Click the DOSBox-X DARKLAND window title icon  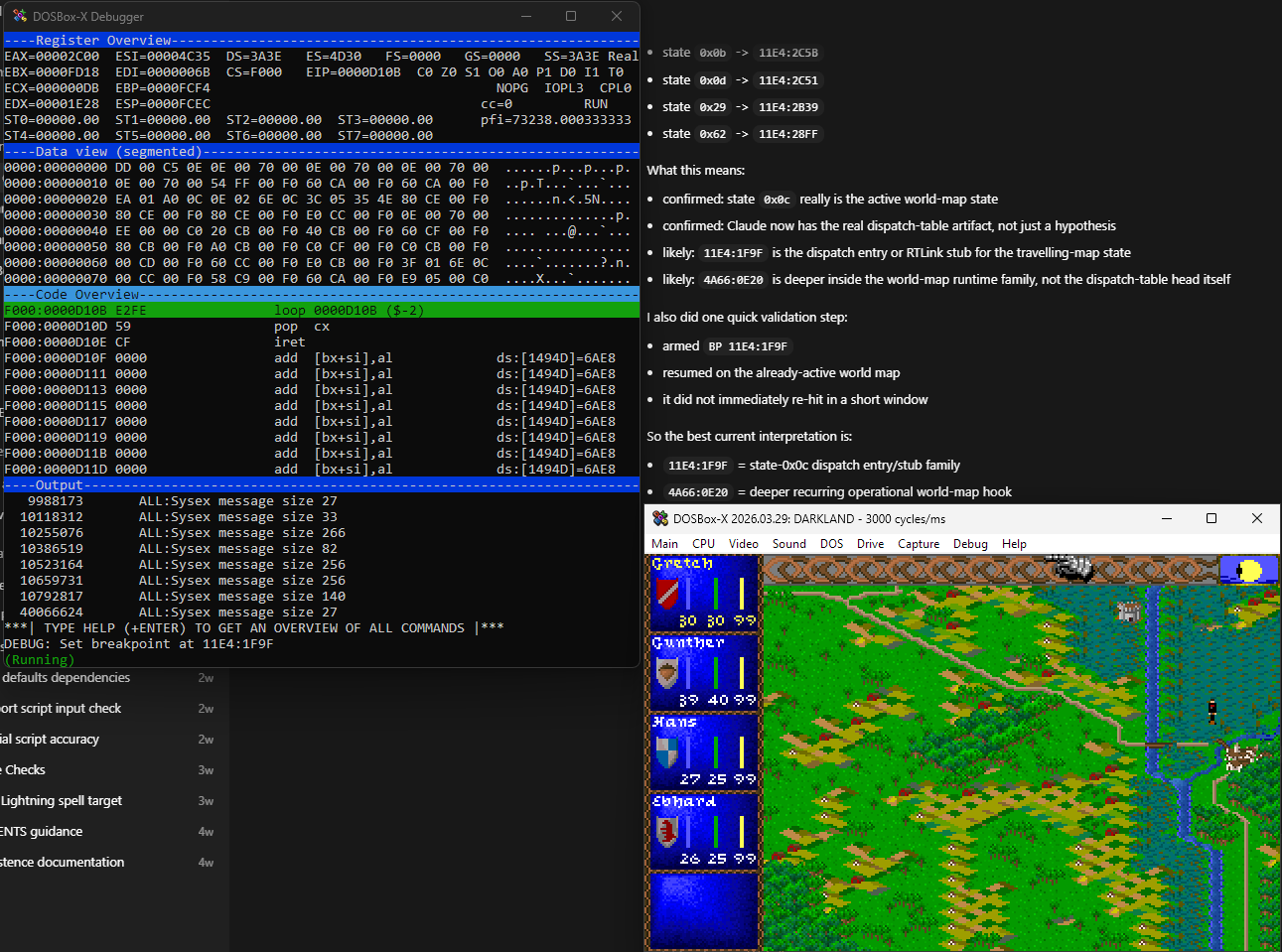660,518
